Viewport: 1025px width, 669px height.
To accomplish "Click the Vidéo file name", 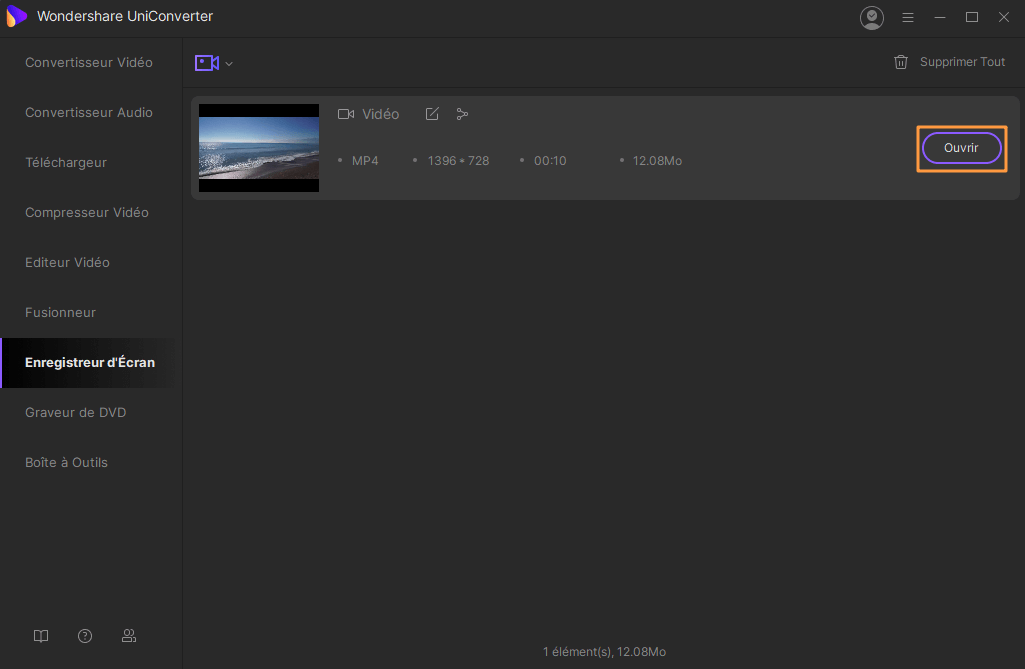I will (x=380, y=114).
